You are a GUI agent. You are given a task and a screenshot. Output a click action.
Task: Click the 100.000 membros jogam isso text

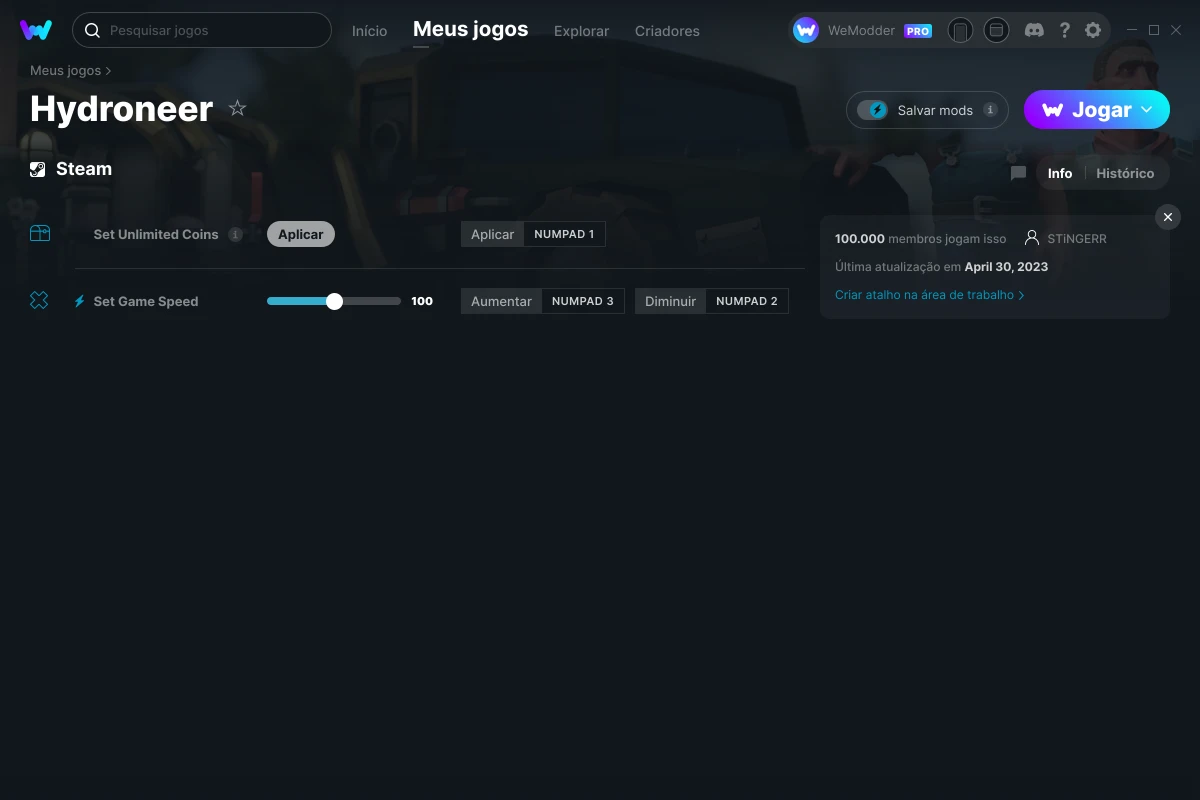(921, 239)
